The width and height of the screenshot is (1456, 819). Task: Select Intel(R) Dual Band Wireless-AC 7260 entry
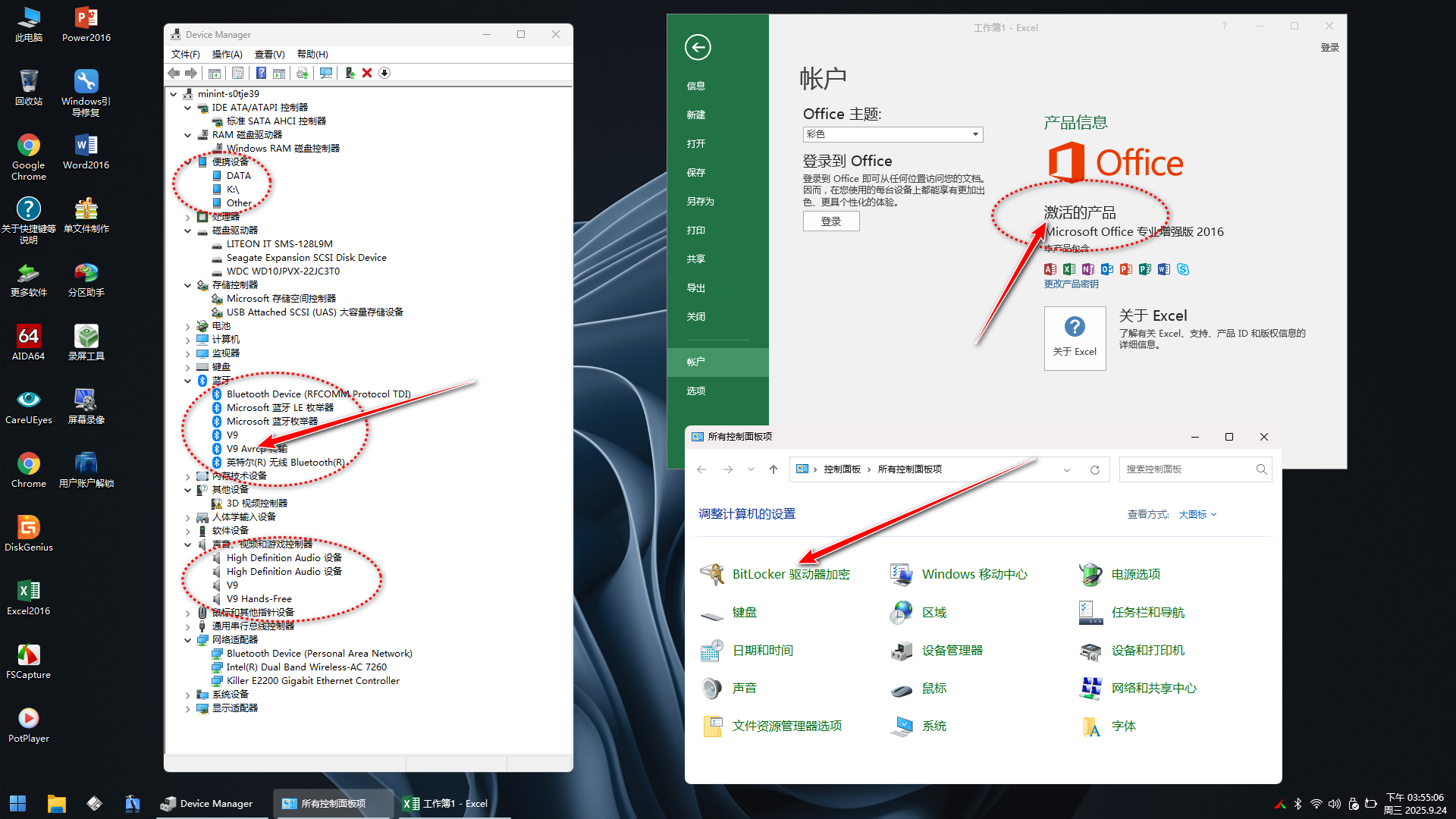(x=306, y=667)
